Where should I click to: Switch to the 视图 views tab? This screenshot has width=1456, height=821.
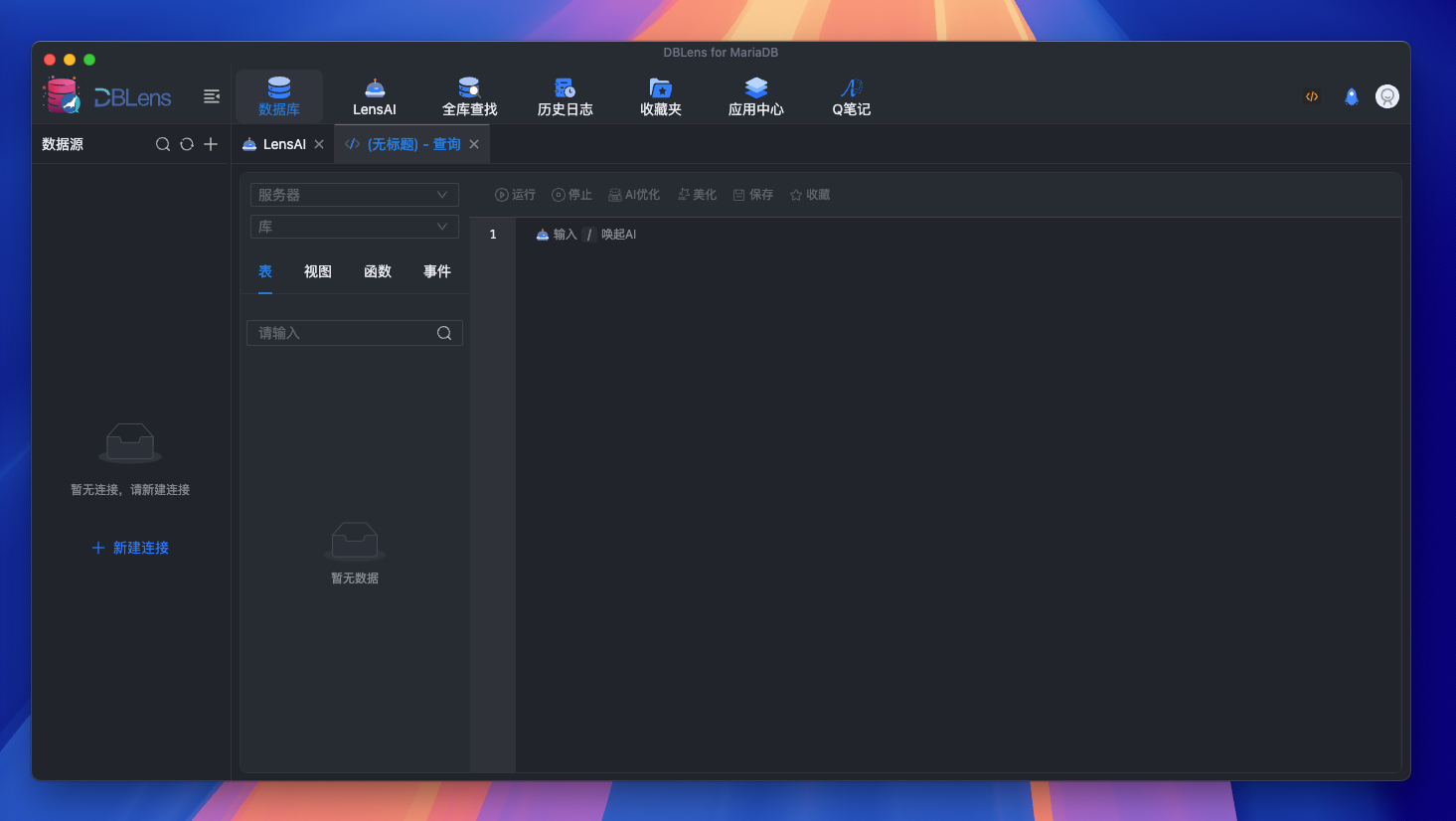pyautogui.click(x=318, y=271)
